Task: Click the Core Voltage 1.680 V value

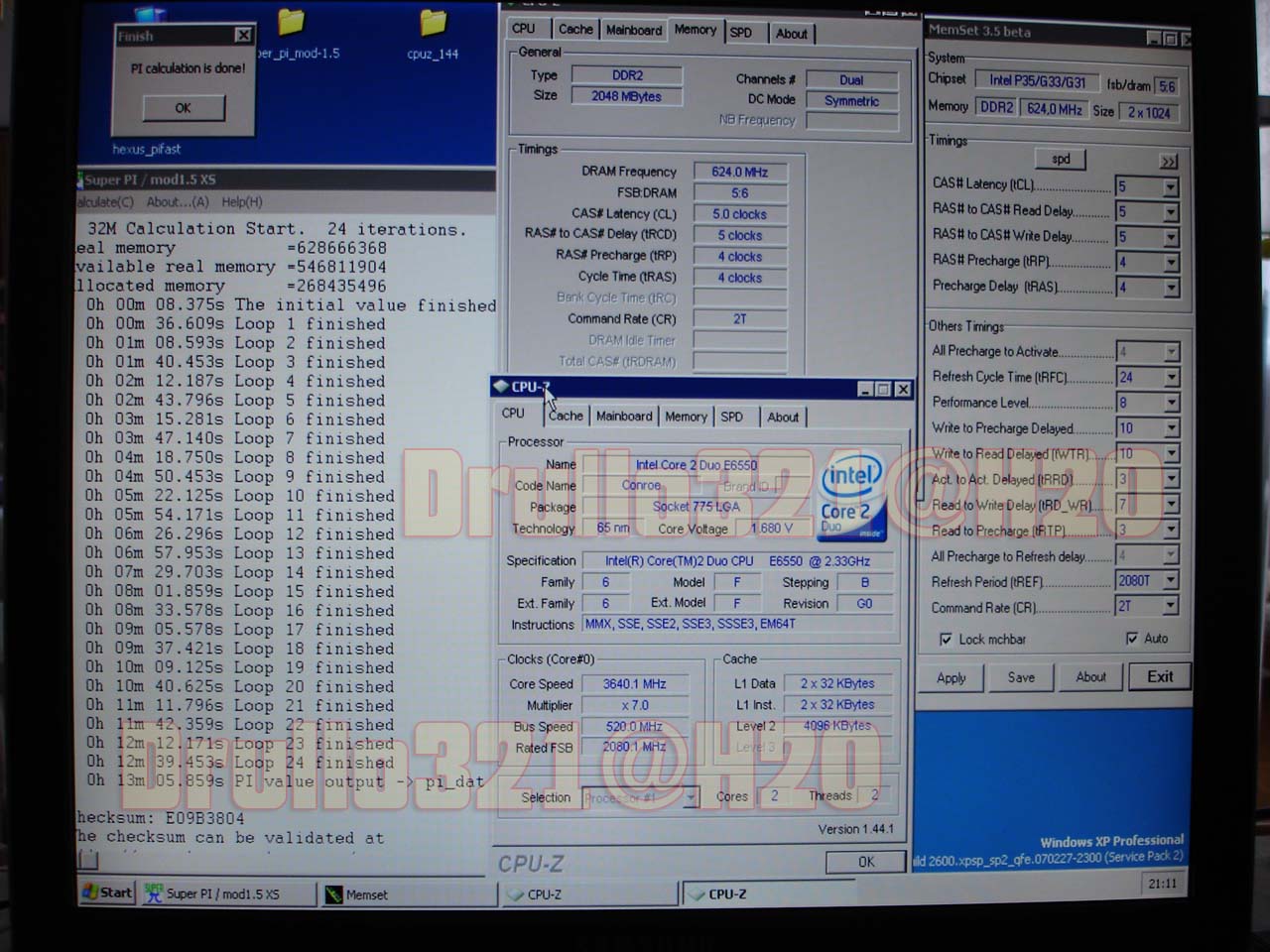Action: tap(771, 528)
